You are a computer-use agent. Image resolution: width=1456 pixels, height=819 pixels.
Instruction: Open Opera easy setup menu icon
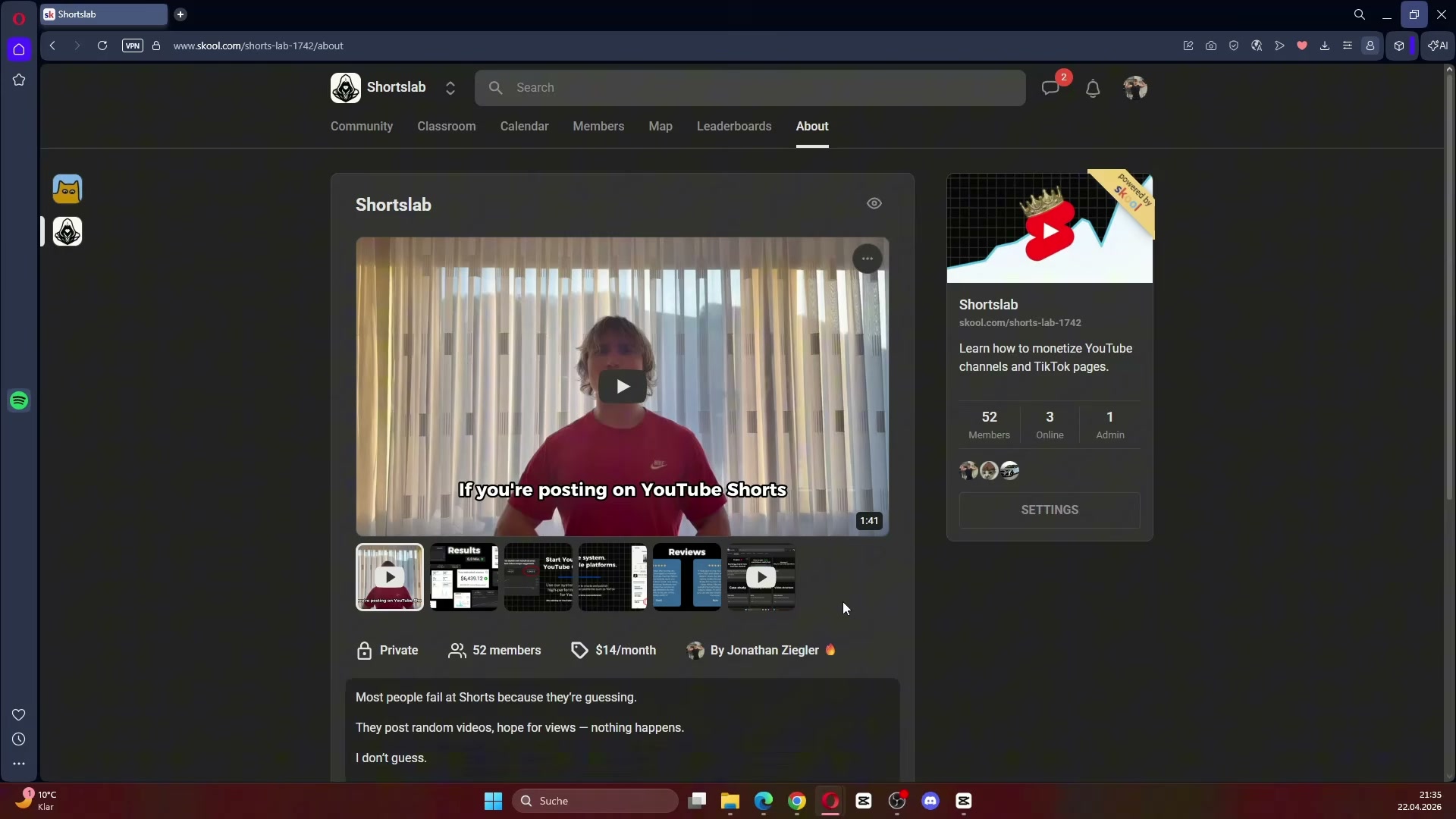[x=1348, y=45]
